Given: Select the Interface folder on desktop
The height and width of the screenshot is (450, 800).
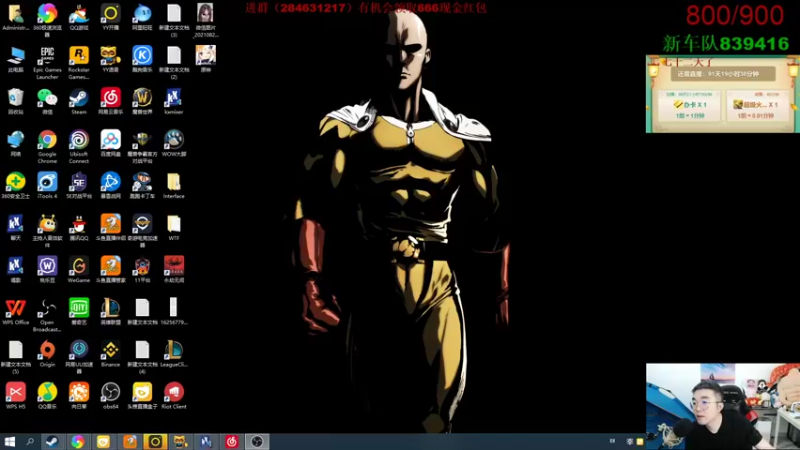Looking at the screenshot, I should click(x=173, y=182).
